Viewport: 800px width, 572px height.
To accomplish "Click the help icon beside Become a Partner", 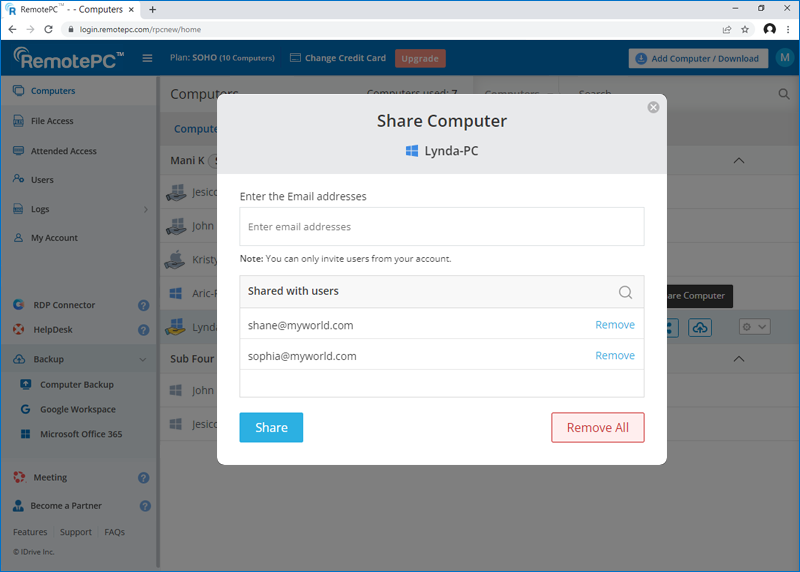I will pos(145,506).
